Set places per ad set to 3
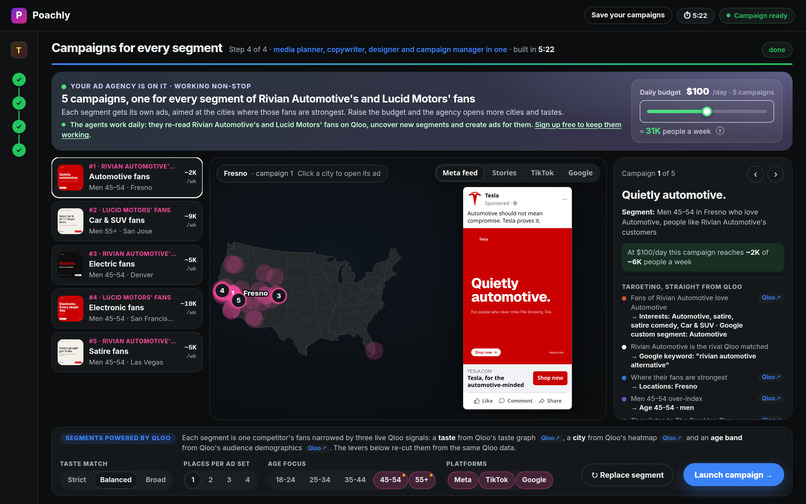This screenshot has width=806, height=504. [229, 480]
